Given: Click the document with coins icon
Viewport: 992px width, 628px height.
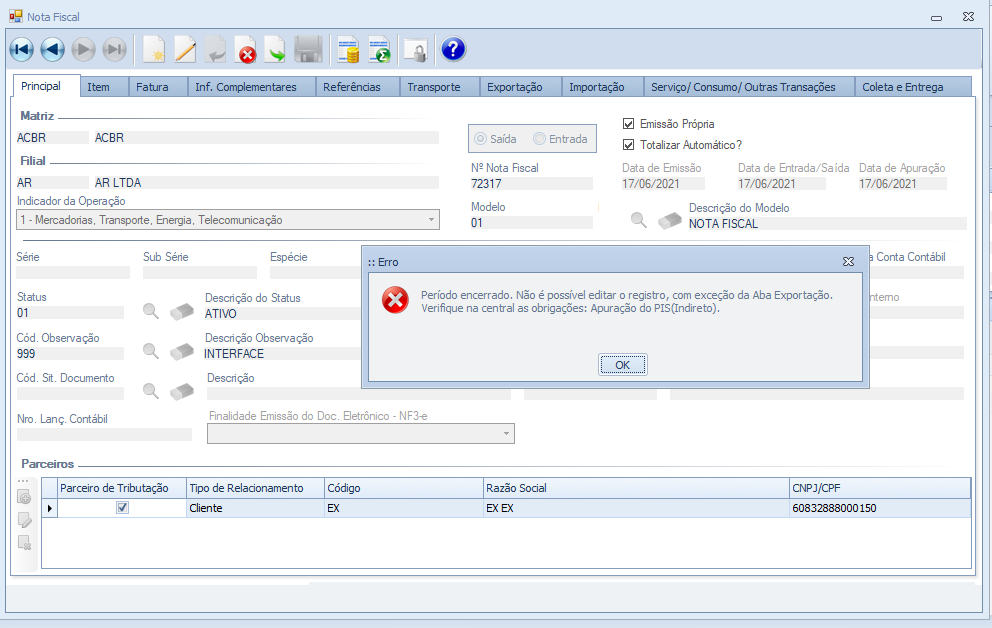Looking at the screenshot, I should pyautogui.click(x=348, y=49).
